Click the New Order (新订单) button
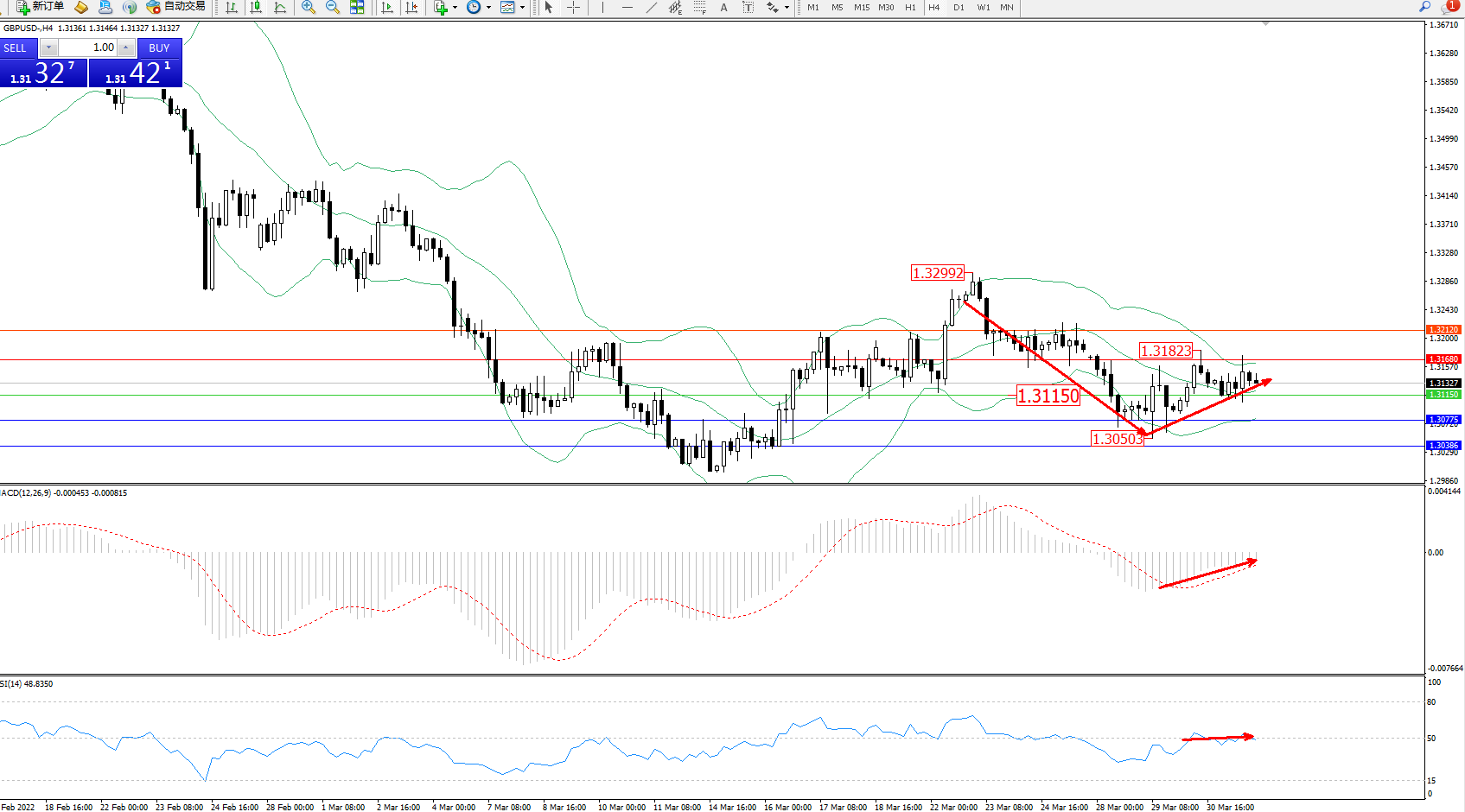The height and width of the screenshot is (812, 1465). [x=40, y=7]
